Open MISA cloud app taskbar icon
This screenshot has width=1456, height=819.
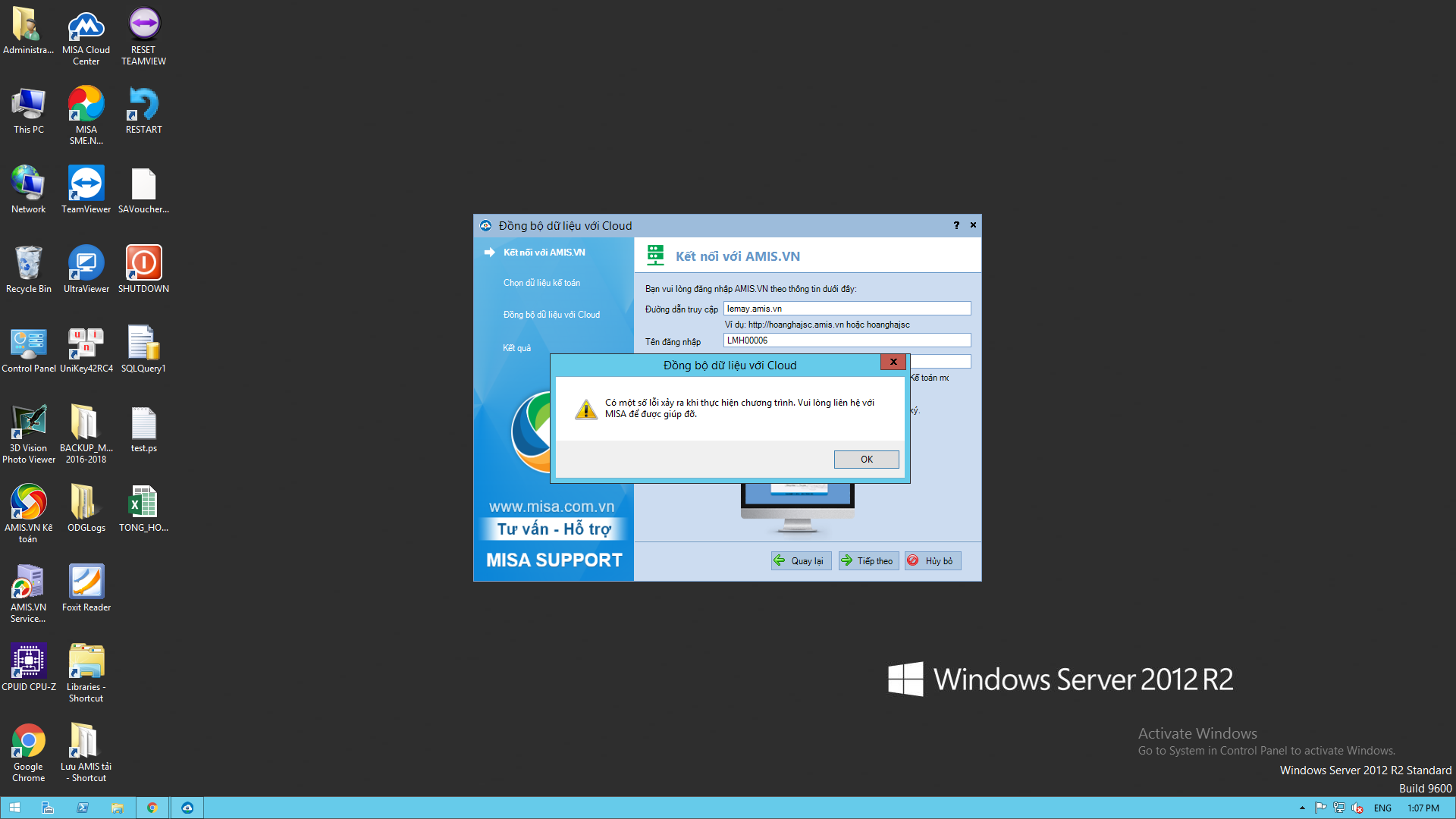[x=187, y=808]
